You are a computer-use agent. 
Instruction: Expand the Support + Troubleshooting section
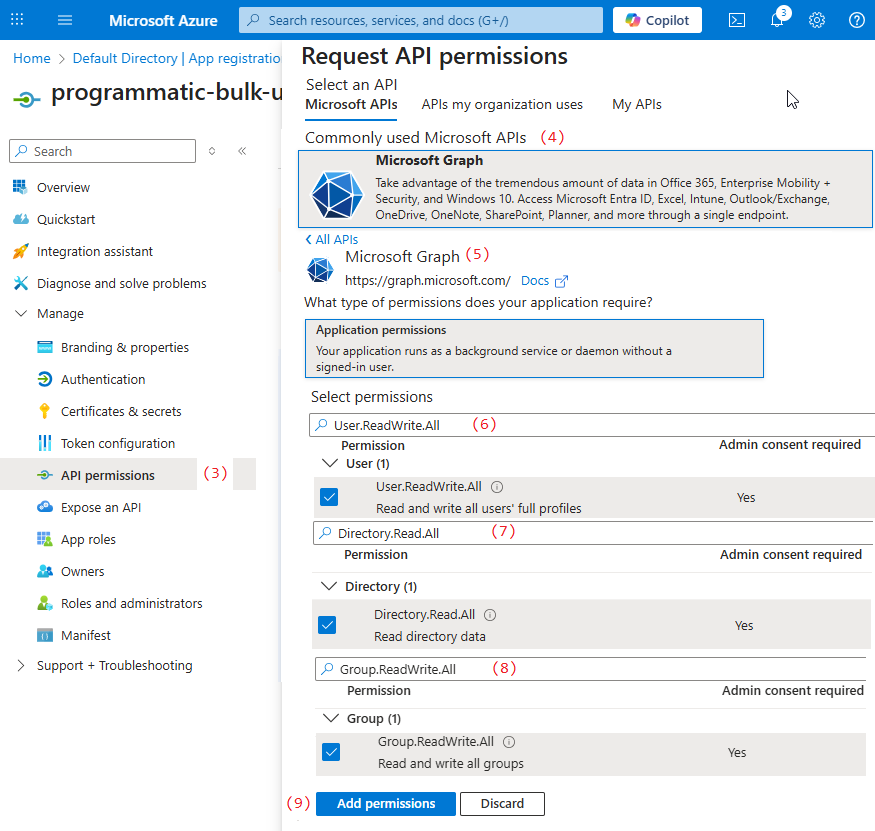point(21,665)
